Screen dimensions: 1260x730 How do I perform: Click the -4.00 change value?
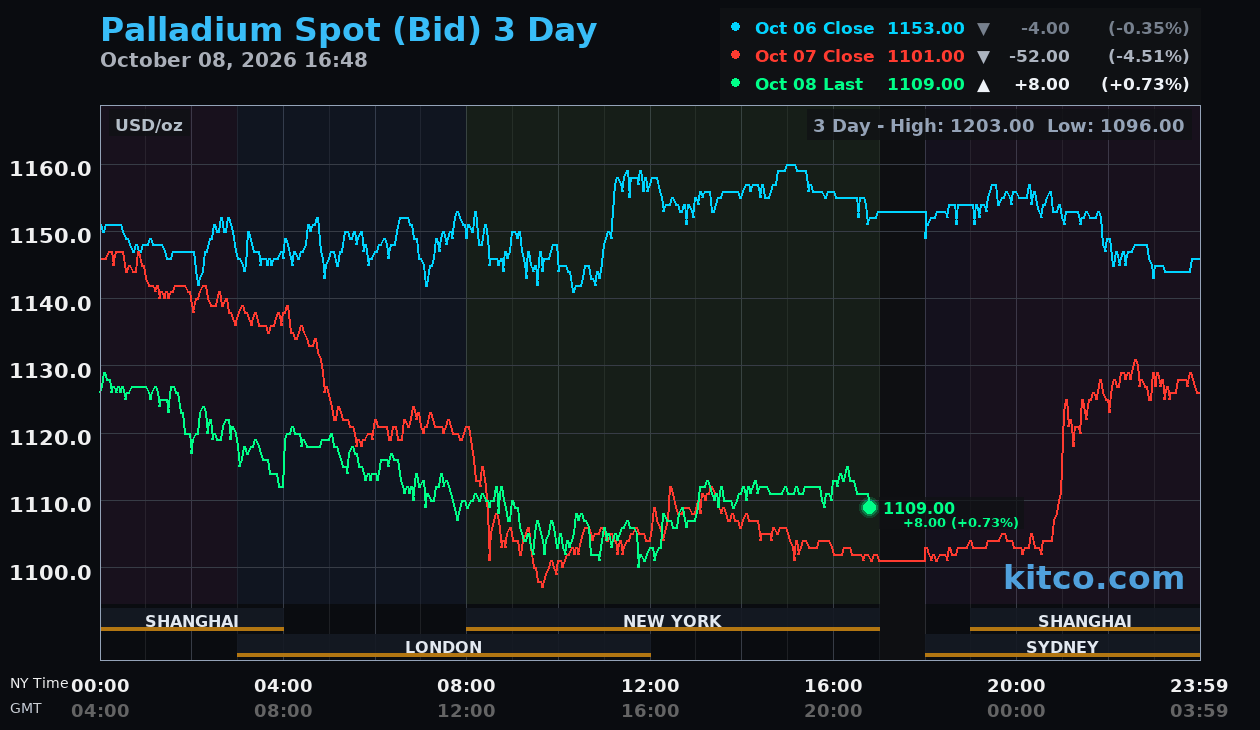(x=1045, y=29)
